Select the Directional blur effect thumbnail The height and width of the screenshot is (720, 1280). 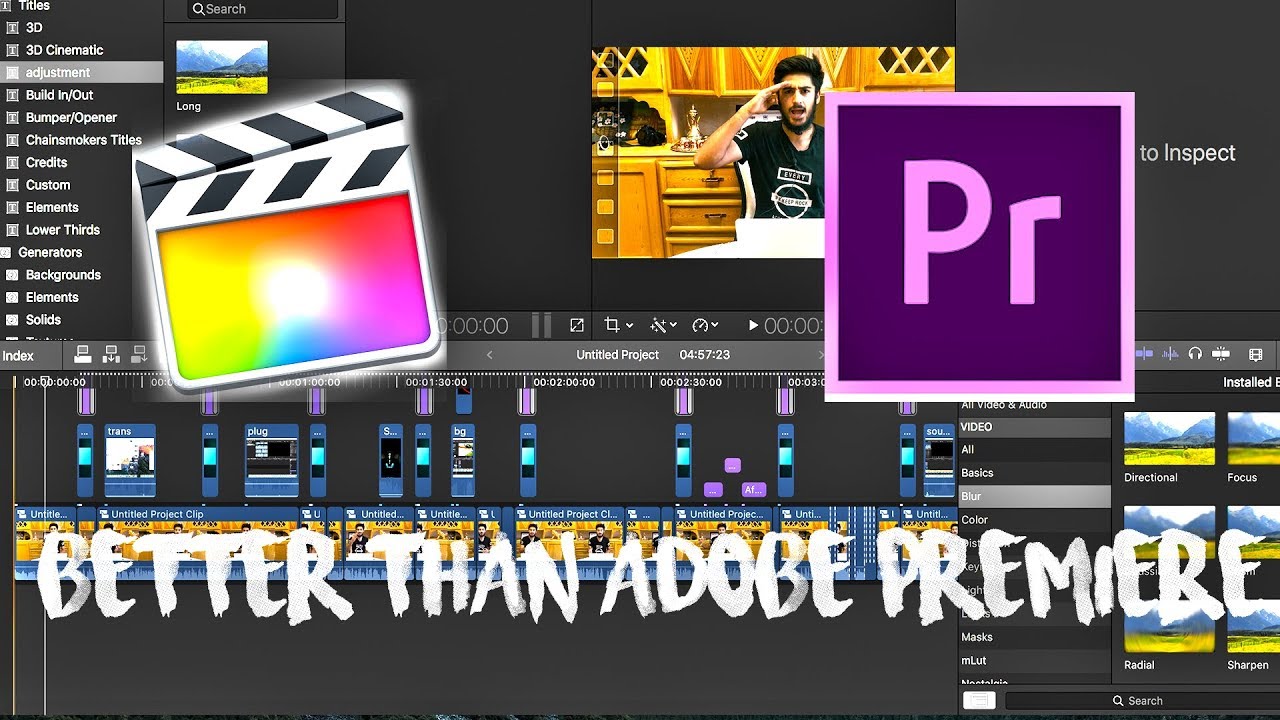click(1170, 438)
